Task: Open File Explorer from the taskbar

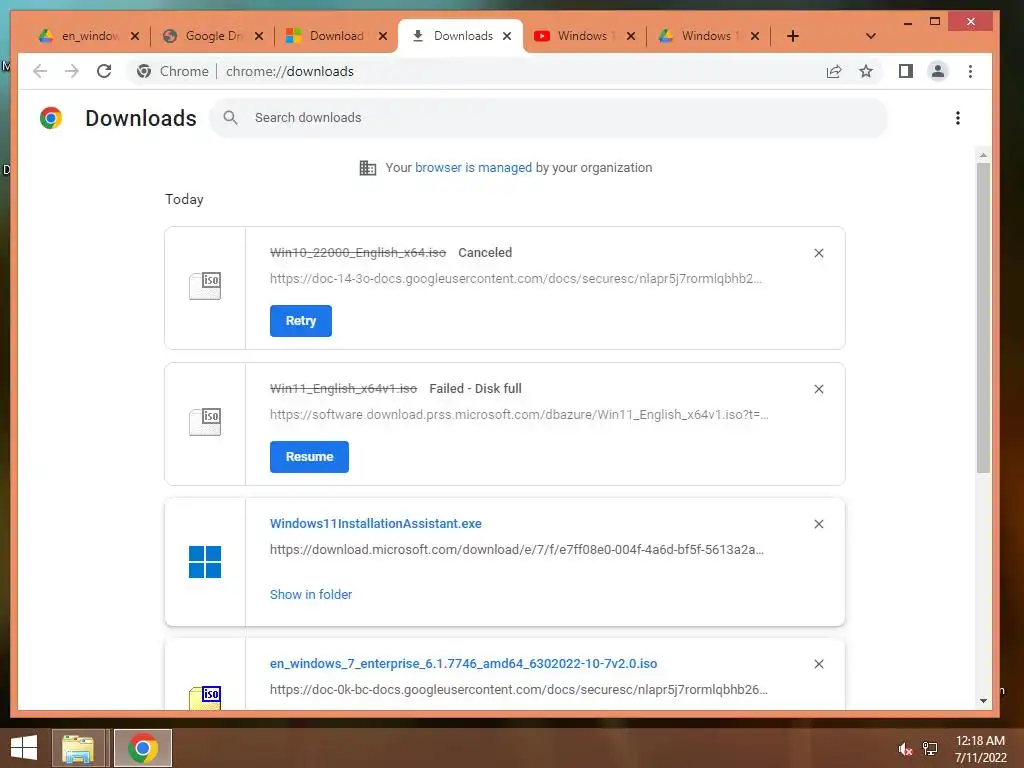Action: 78,748
